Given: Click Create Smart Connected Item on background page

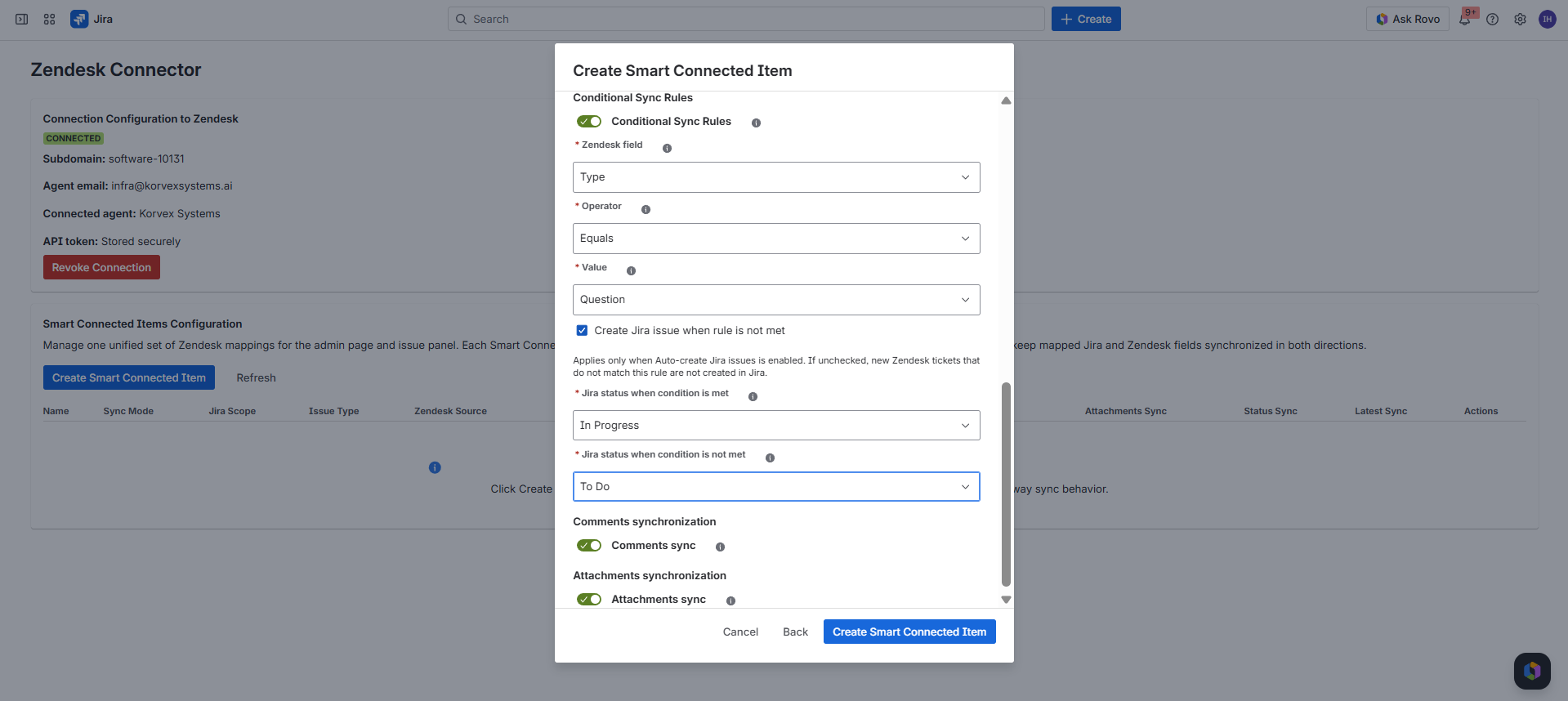Looking at the screenshot, I should 129,377.
